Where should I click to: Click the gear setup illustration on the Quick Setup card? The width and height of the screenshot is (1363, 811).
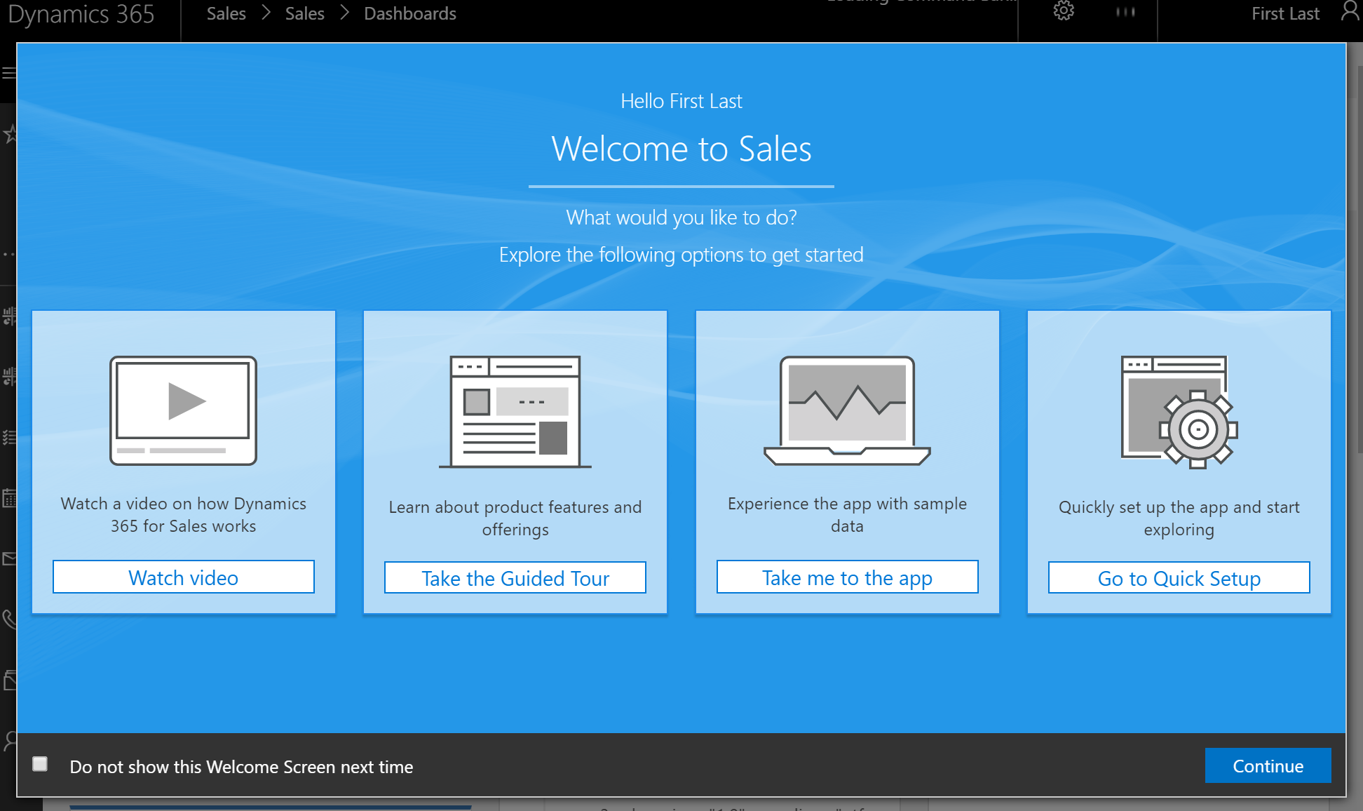tap(1179, 410)
